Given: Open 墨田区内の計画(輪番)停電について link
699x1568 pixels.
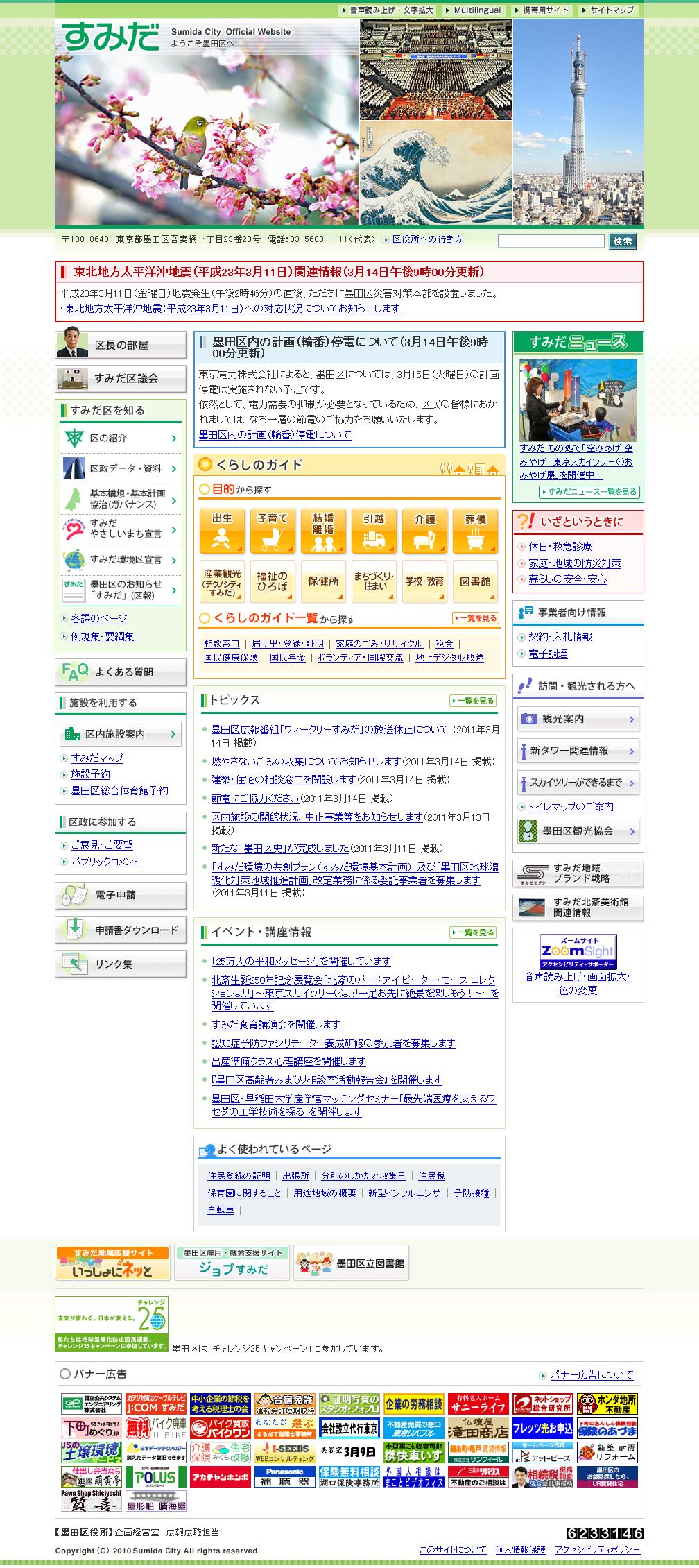Looking at the screenshot, I should coord(275,435).
